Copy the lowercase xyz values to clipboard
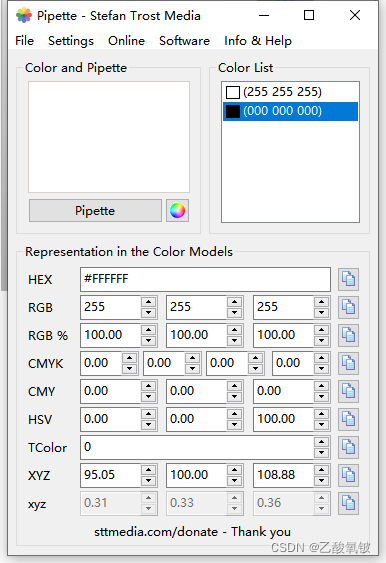 [348, 503]
